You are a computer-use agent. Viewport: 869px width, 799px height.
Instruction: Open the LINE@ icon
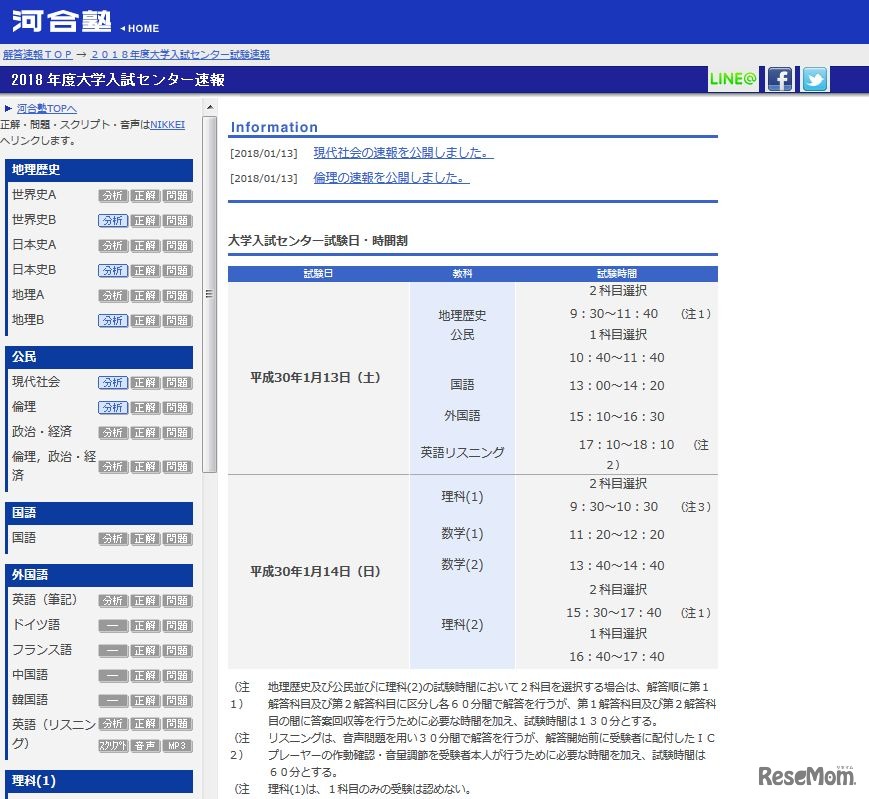click(733, 78)
